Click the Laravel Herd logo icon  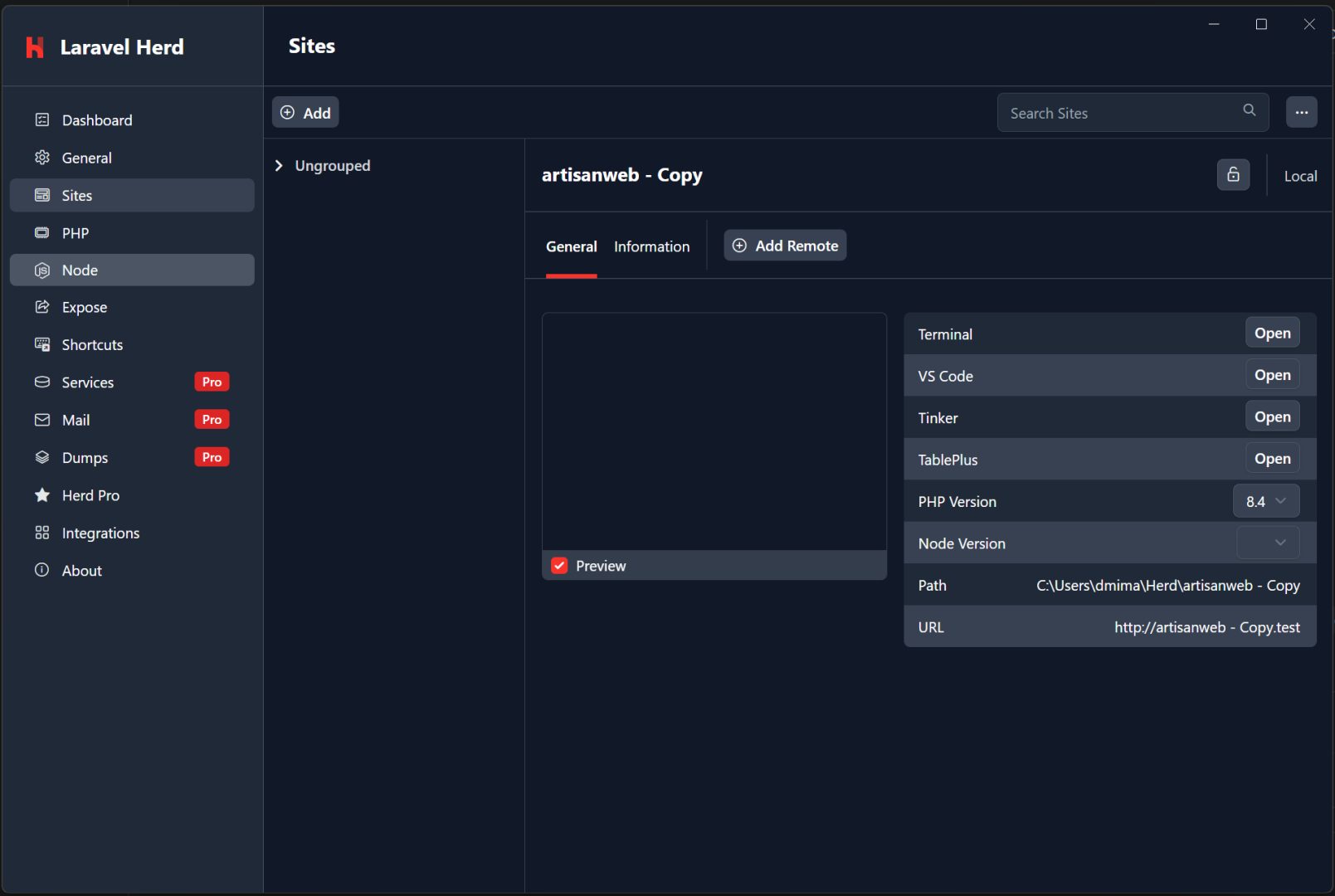coord(35,47)
